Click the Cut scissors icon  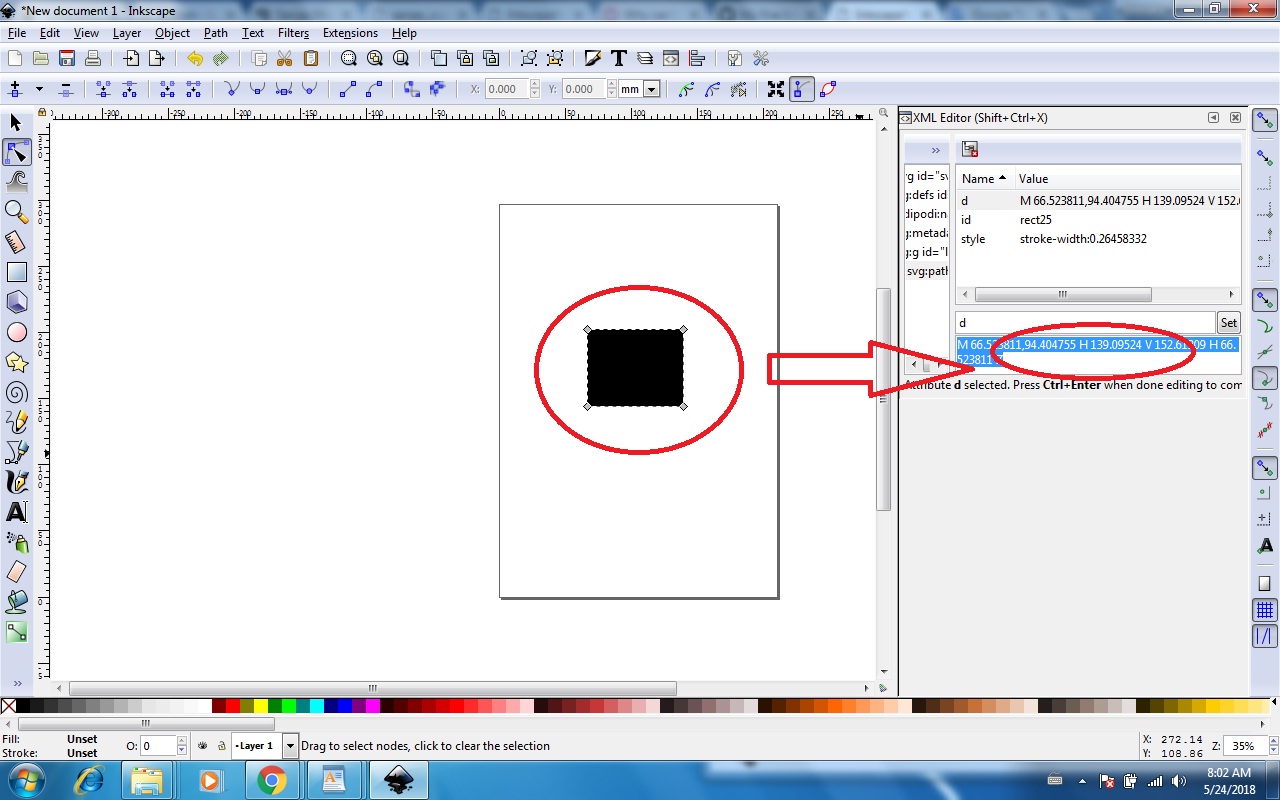(284, 58)
